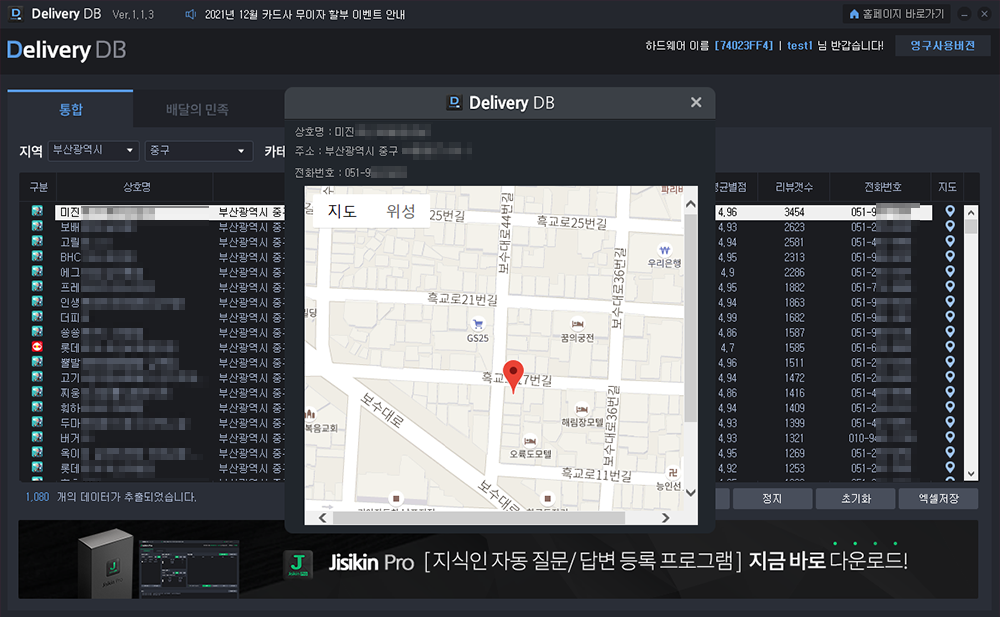Switch map to 지도 view

(342, 211)
